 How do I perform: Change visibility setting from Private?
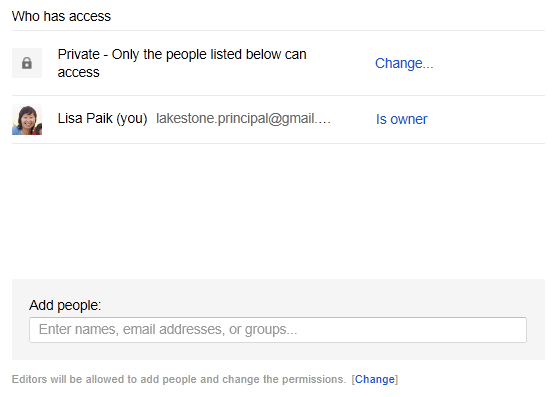click(x=404, y=63)
